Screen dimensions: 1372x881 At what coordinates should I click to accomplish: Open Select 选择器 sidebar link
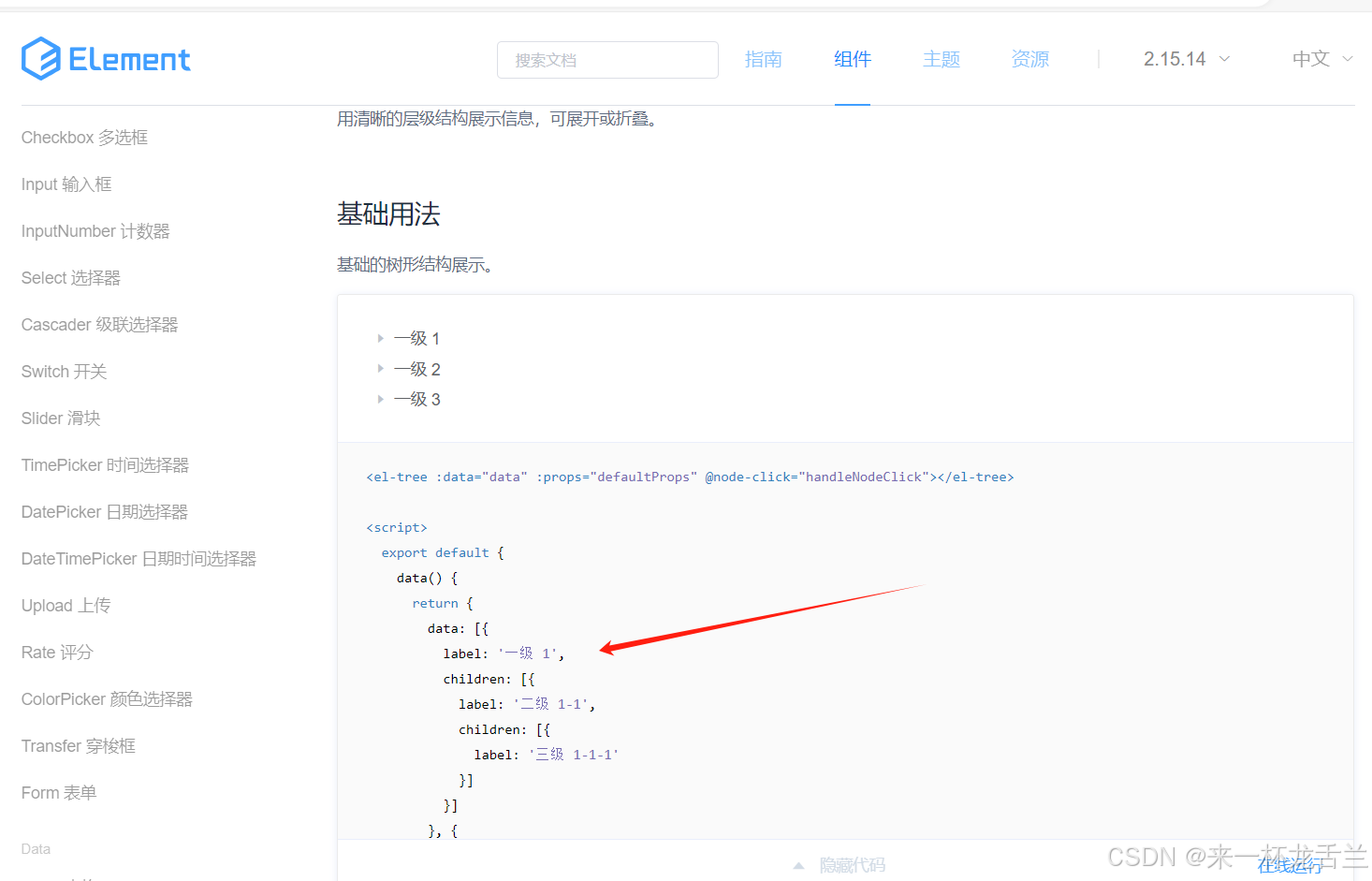(71, 278)
